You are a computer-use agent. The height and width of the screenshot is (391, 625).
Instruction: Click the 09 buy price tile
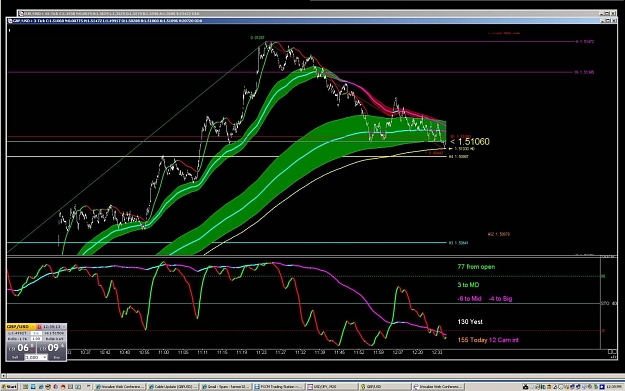pos(51,348)
